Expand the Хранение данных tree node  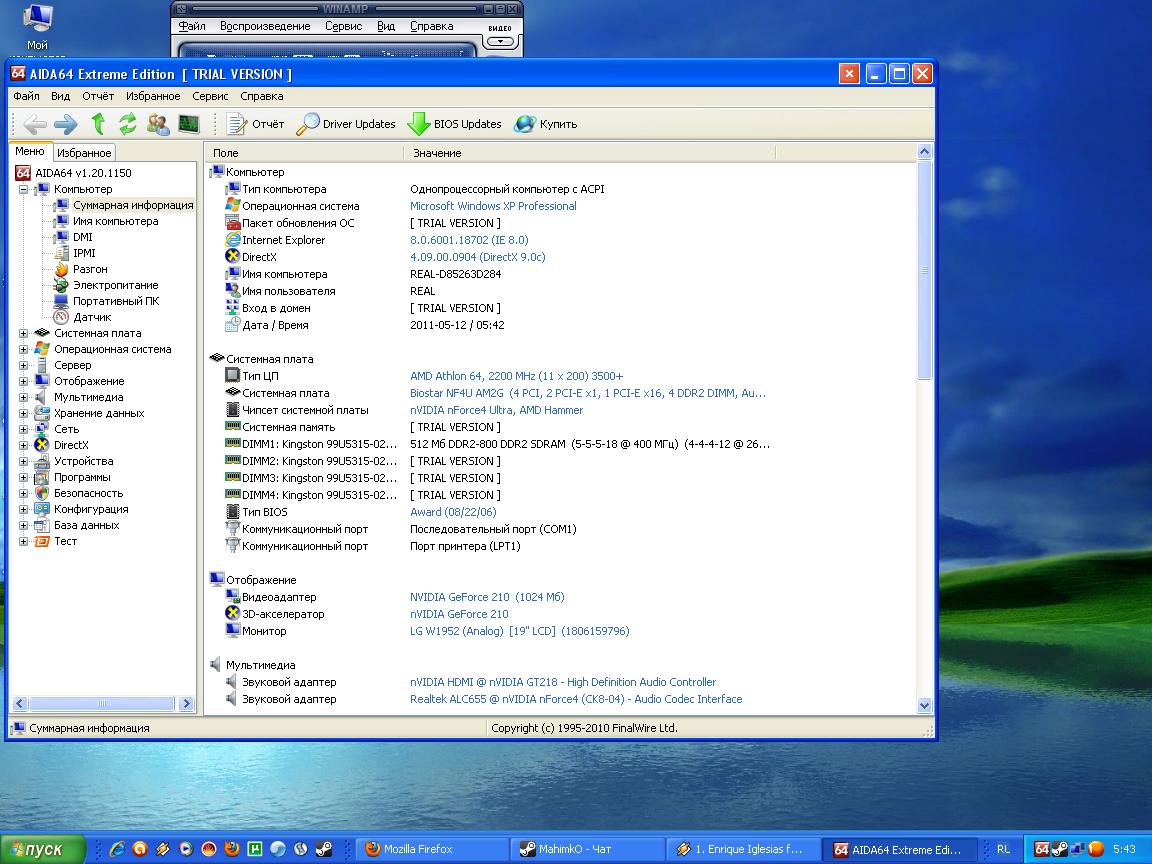click(x=24, y=414)
